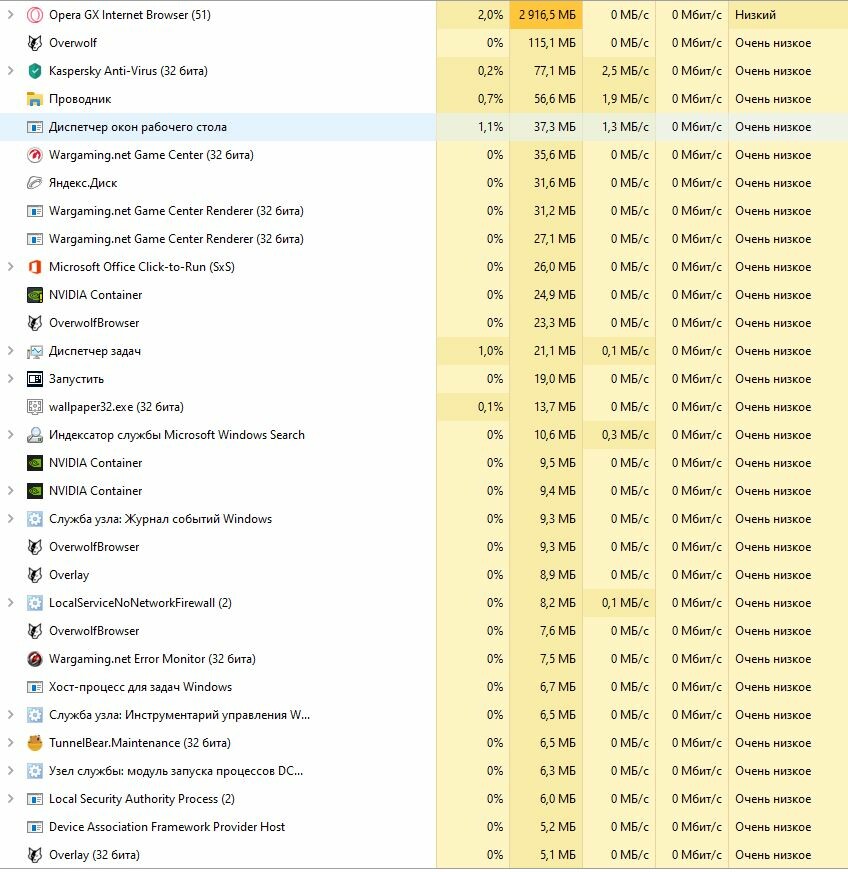Click the Запустить icon
The width and height of the screenshot is (848, 872).
pos(34,379)
